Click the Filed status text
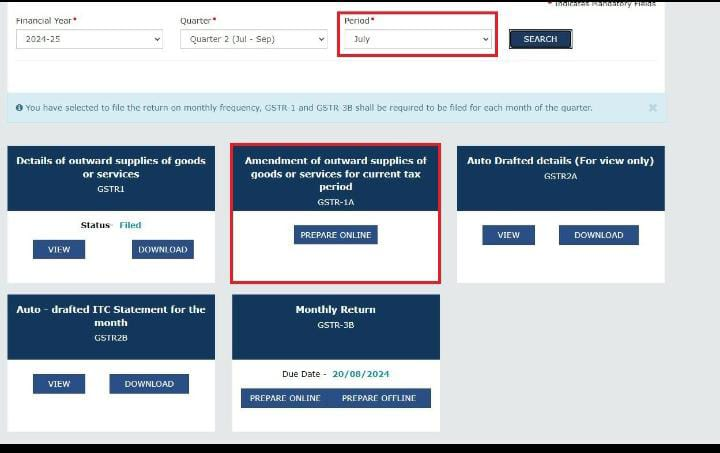The height and width of the screenshot is (453, 720). [130, 225]
